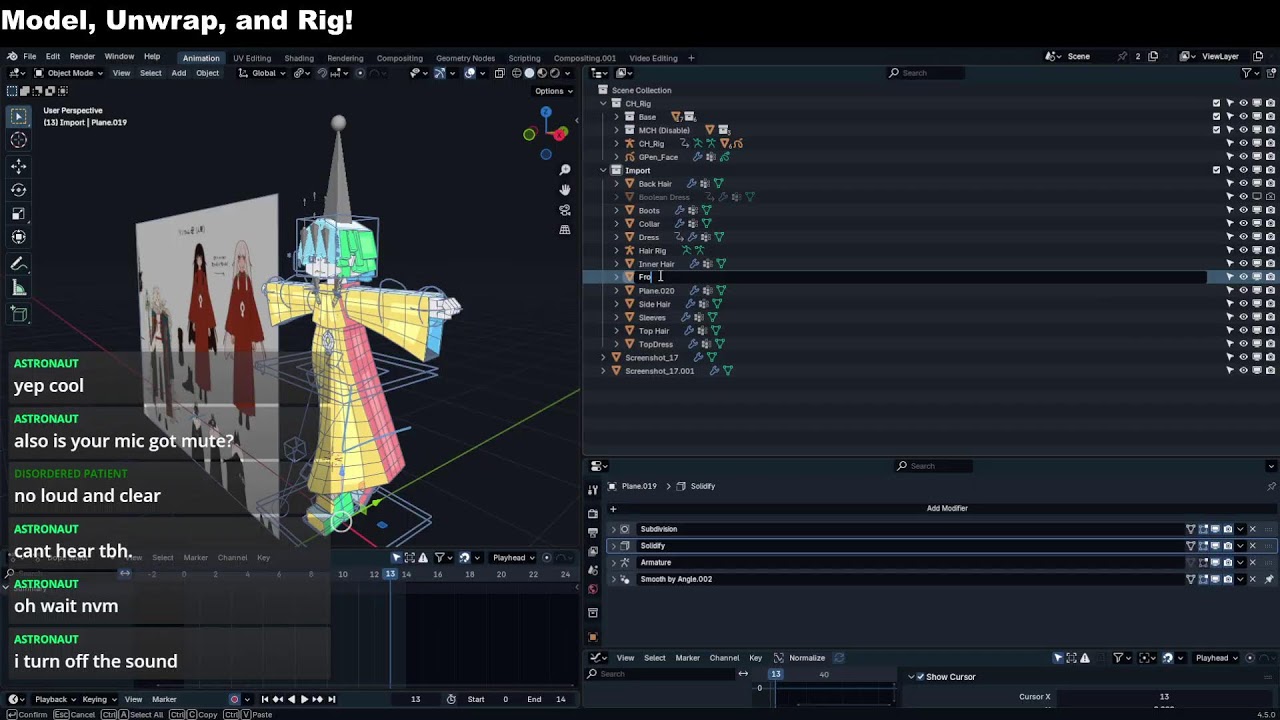Open viewport Options dropdown

pyautogui.click(x=553, y=91)
